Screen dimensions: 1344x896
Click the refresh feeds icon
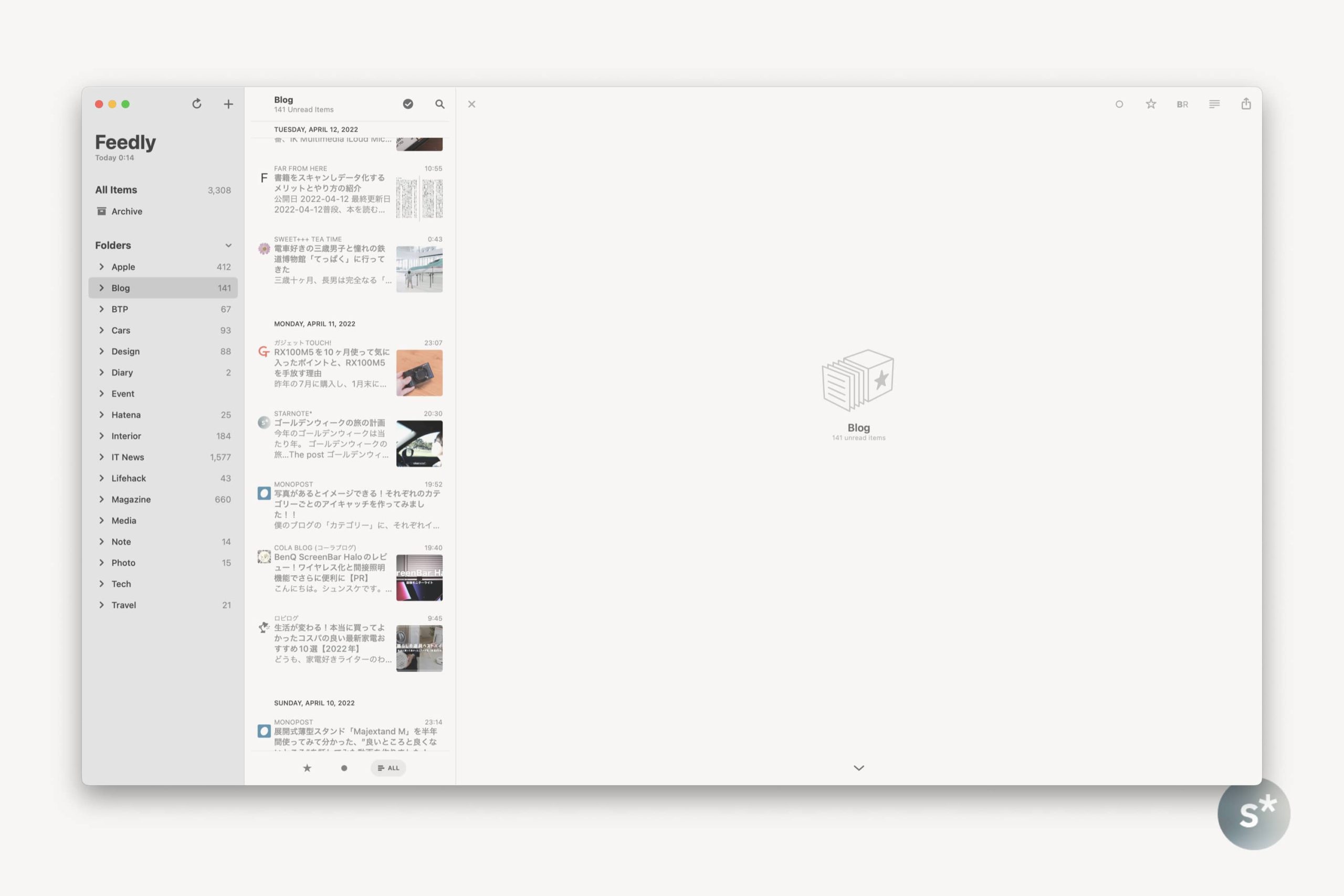tap(196, 103)
